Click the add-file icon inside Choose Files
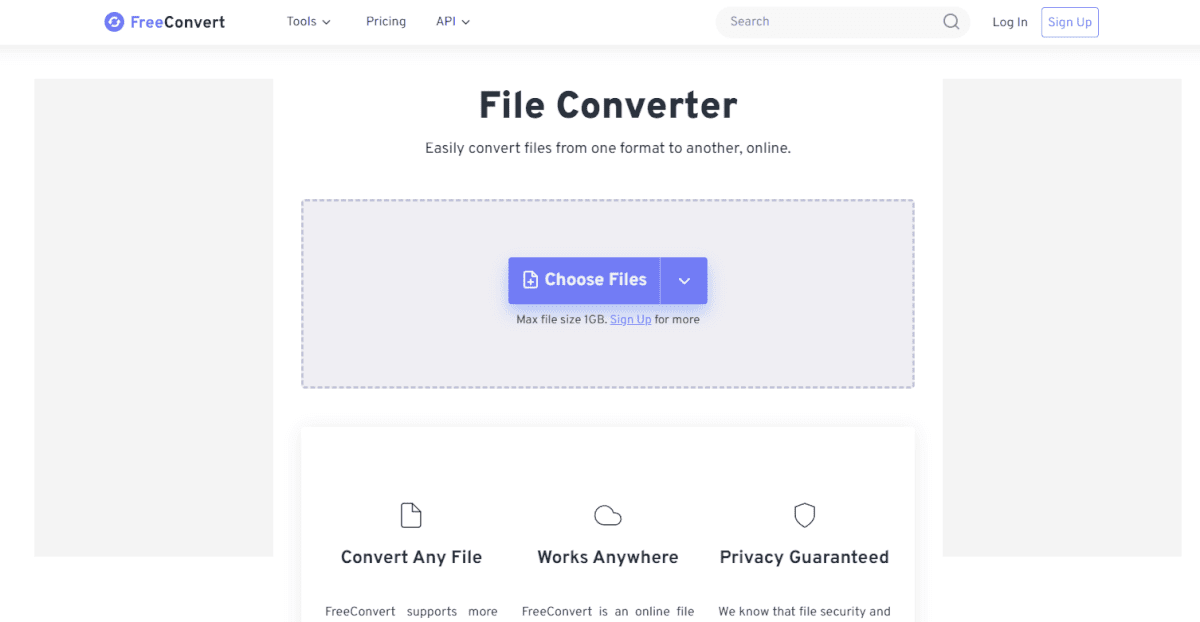The image size is (1200, 622). pos(531,280)
